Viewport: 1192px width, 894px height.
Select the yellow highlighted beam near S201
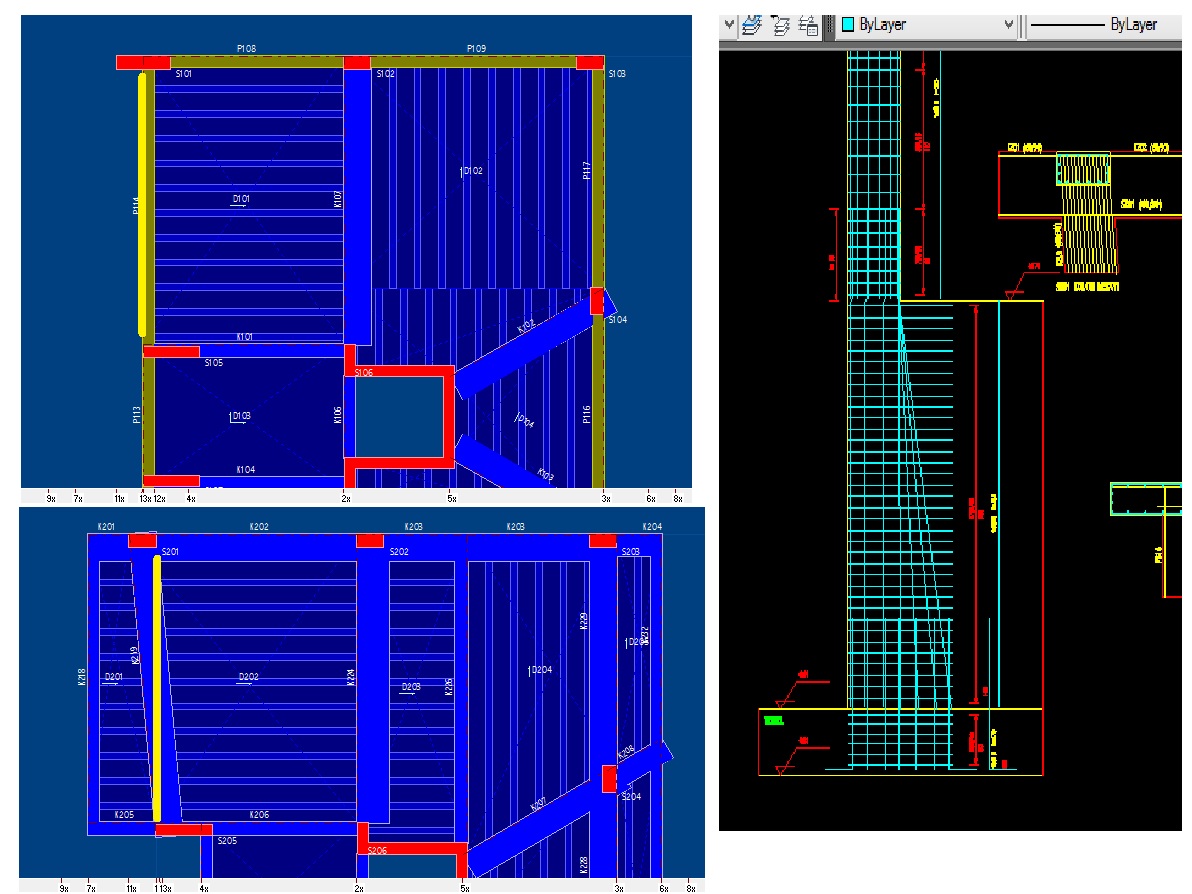pyautogui.click(x=157, y=688)
